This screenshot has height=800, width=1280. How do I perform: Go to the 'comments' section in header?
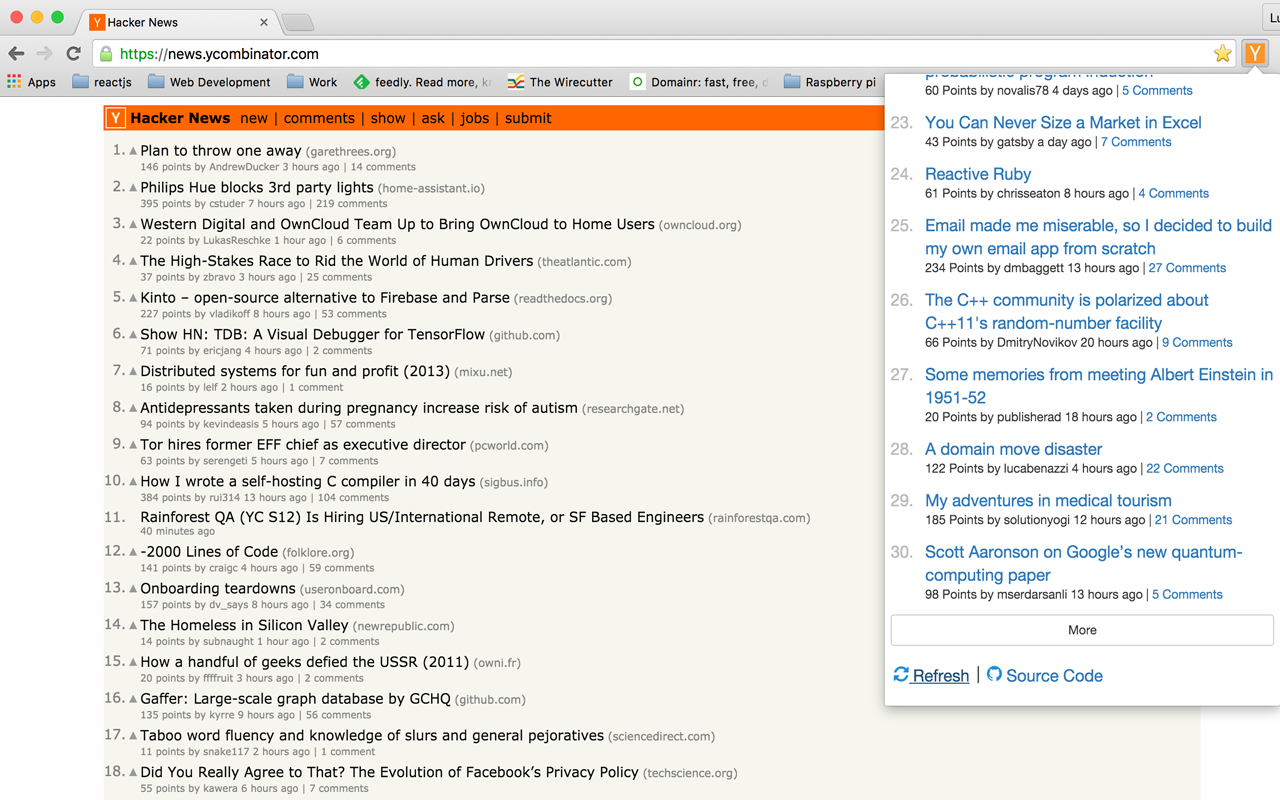(319, 118)
